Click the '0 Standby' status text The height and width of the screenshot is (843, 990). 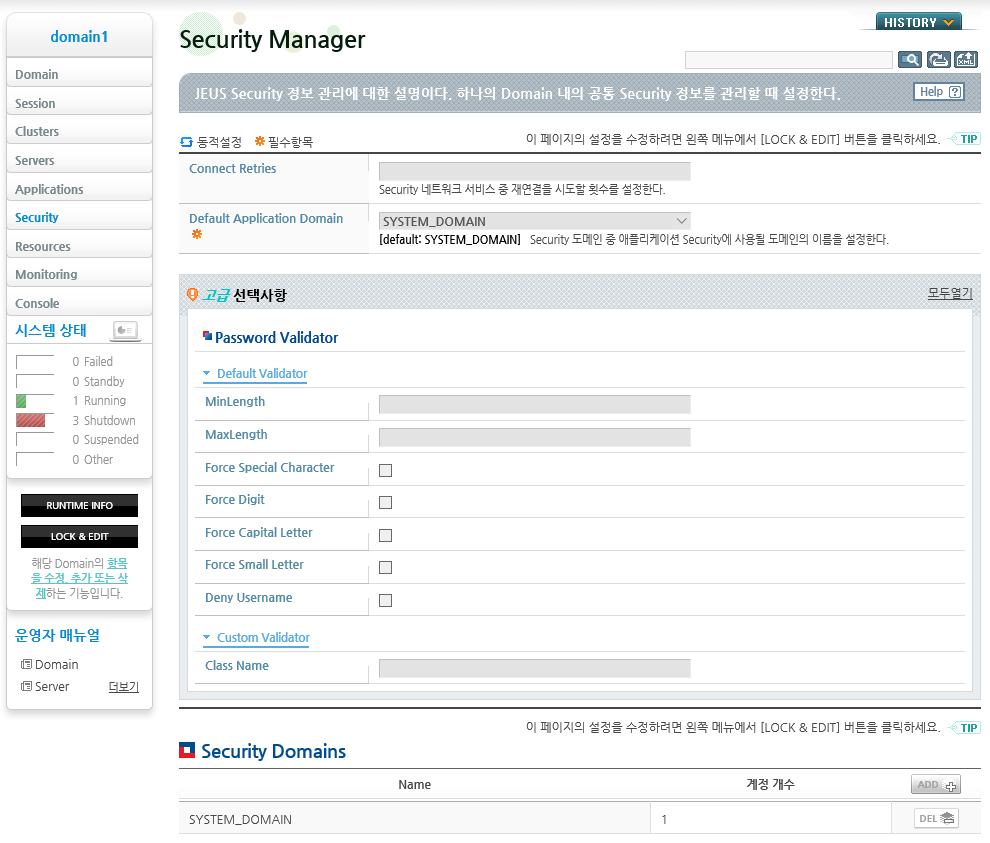click(98, 381)
